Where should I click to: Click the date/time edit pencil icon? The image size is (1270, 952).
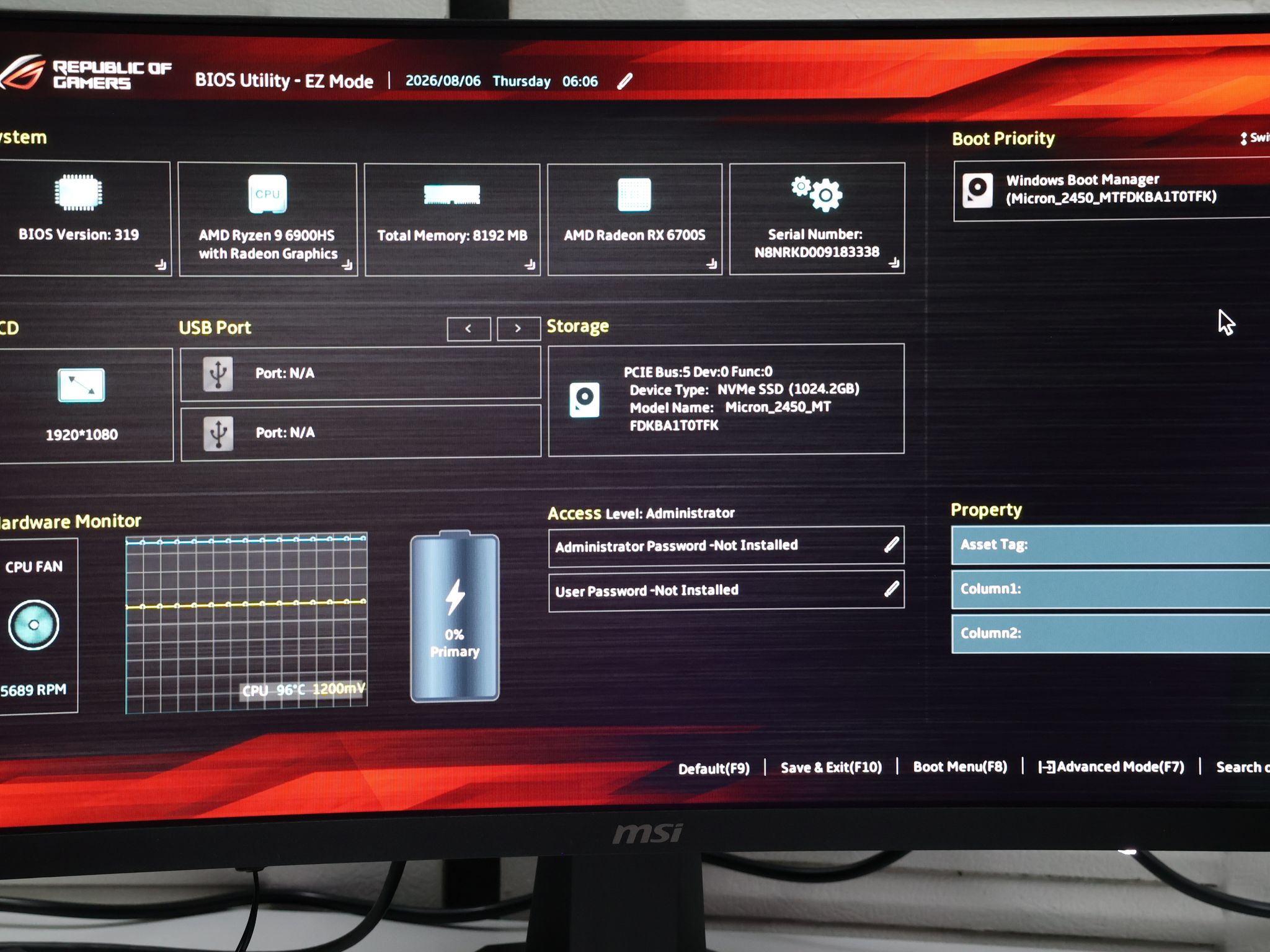tap(625, 81)
